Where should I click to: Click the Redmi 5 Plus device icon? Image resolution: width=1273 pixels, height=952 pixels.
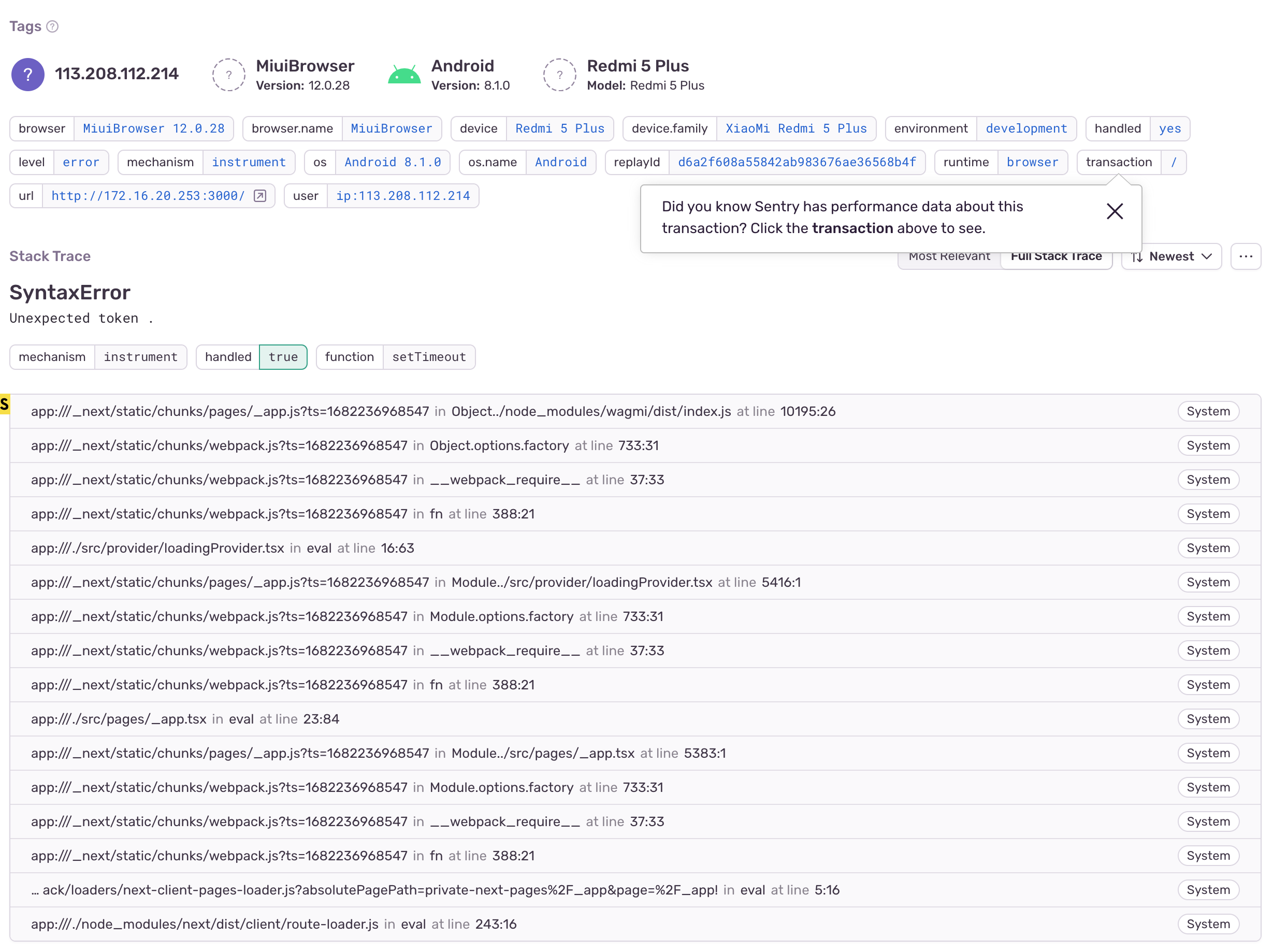559,74
